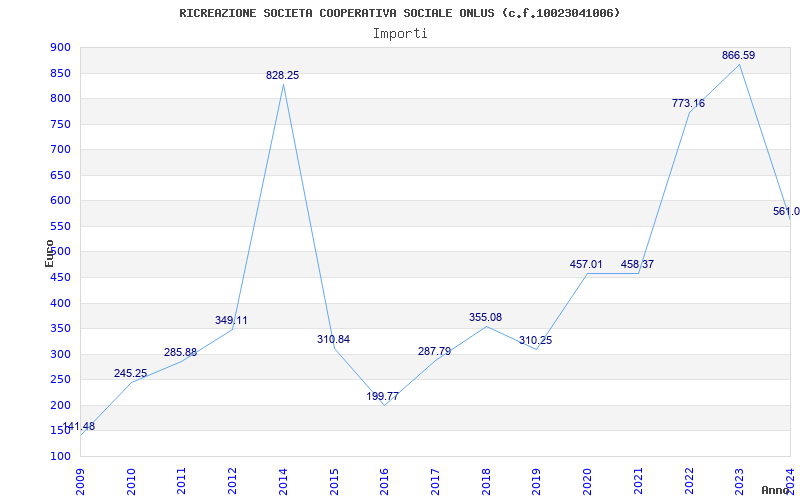Click the Importi subtitle

[400, 34]
